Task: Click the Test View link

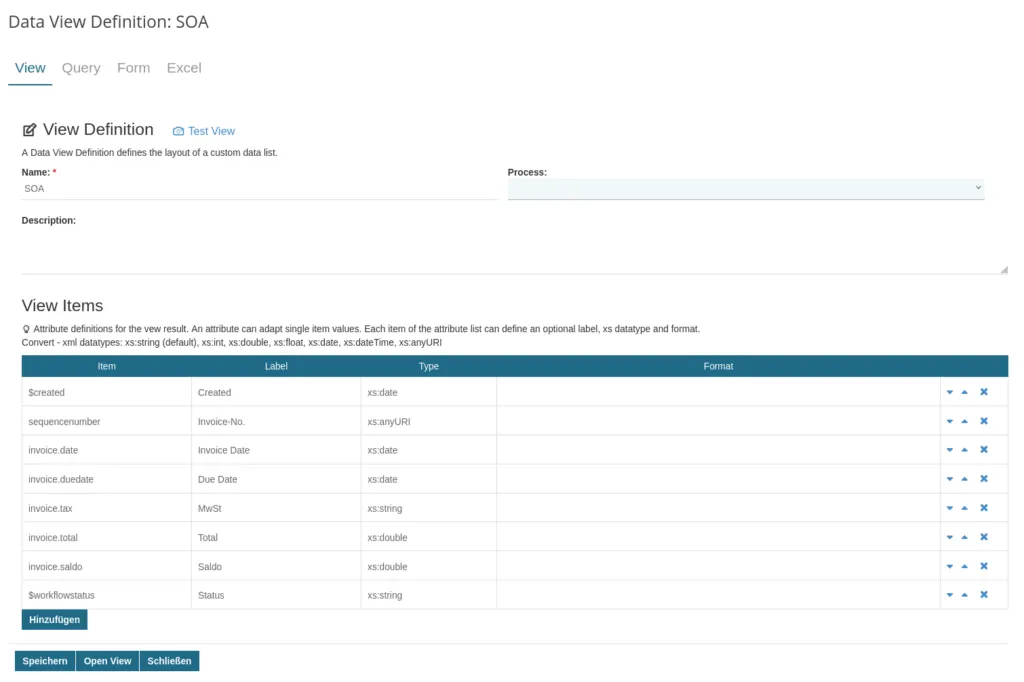Action: tap(211, 131)
